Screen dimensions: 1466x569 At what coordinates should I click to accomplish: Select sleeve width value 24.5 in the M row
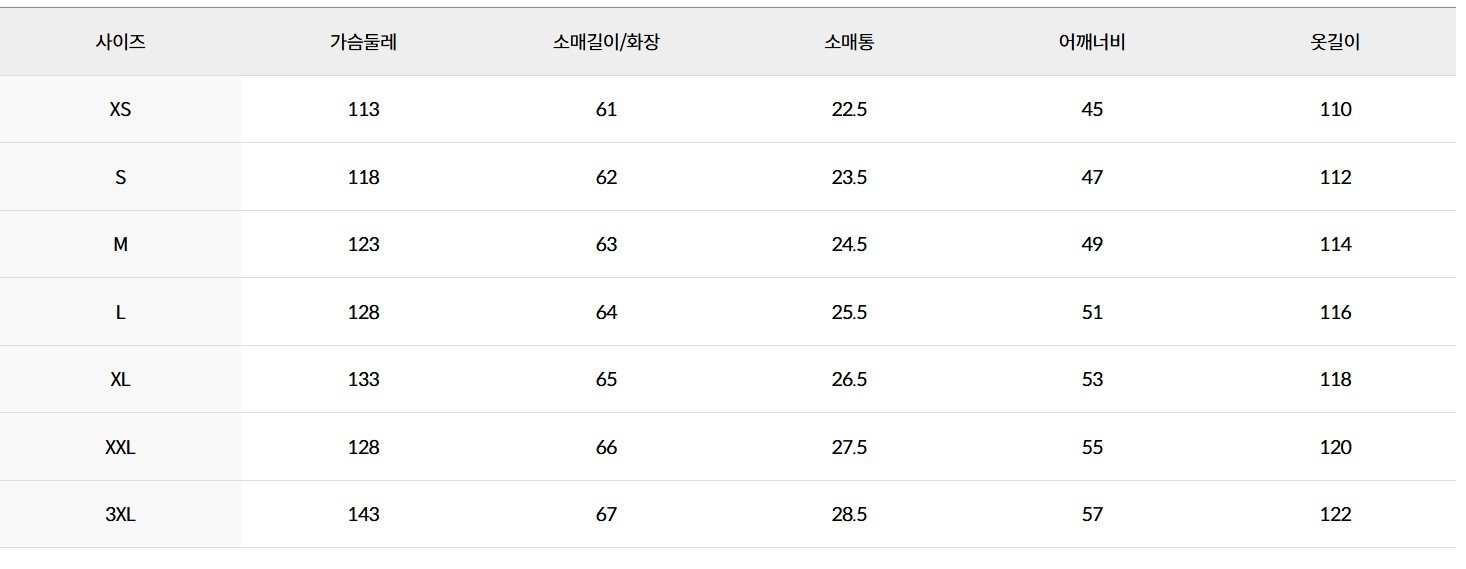tap(849, 245)
